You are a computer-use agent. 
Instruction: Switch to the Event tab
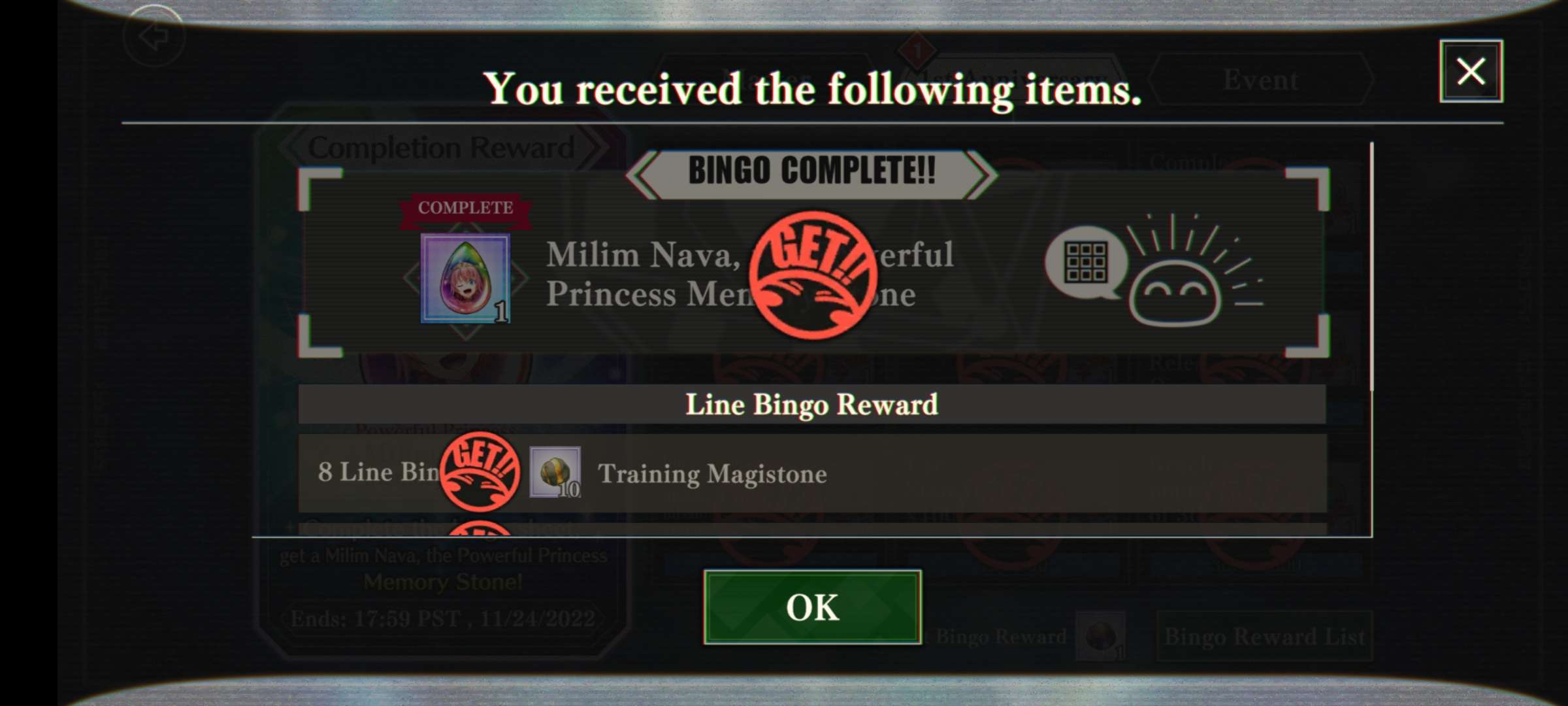(1260, 80)
